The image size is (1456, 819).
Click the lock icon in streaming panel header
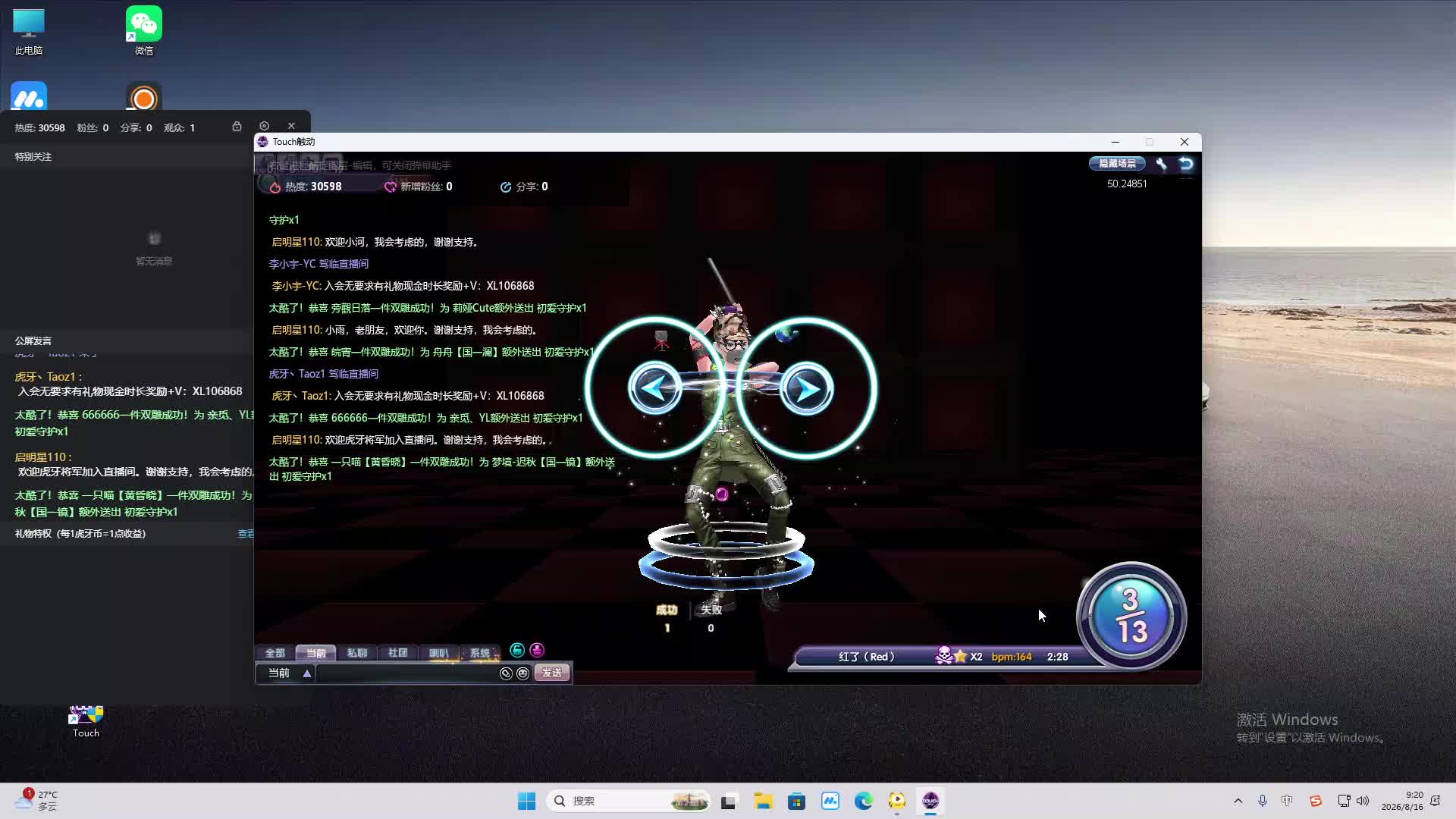(237, 126)
